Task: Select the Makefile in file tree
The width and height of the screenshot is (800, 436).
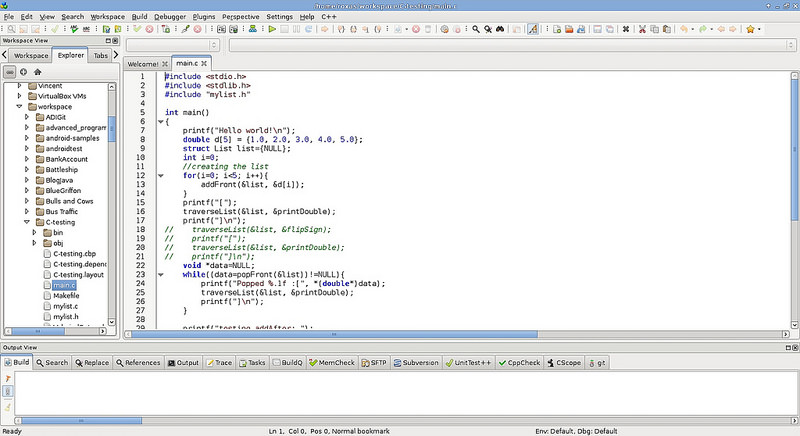Action: point(66,296)
